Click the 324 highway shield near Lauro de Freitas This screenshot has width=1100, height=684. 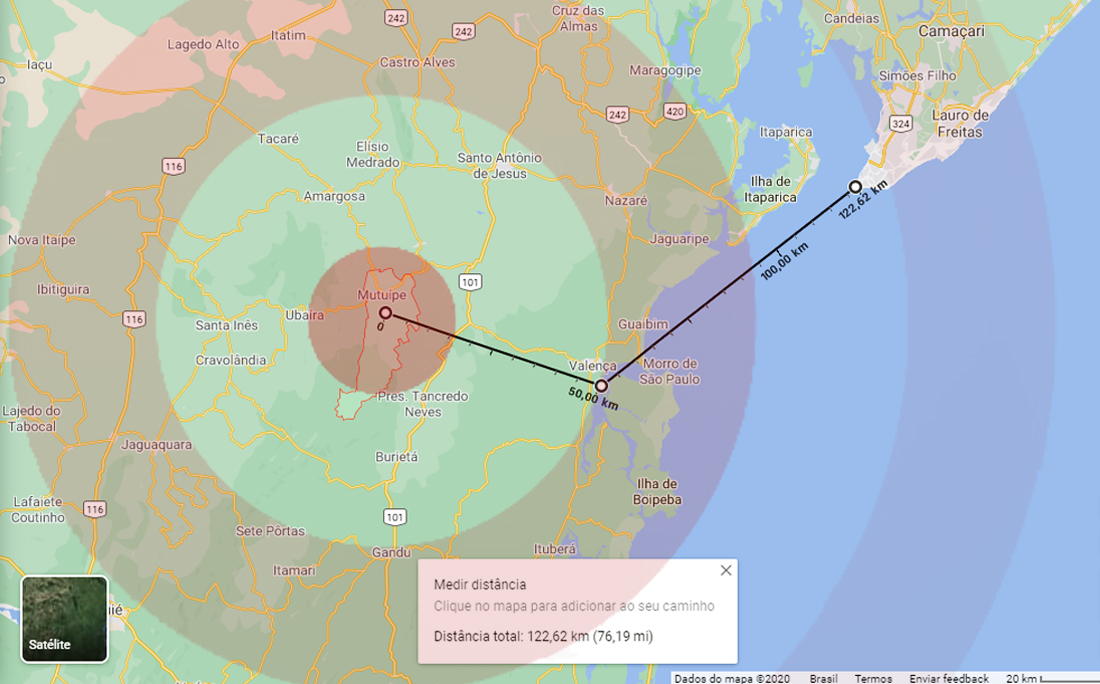(x=901, y=124)
